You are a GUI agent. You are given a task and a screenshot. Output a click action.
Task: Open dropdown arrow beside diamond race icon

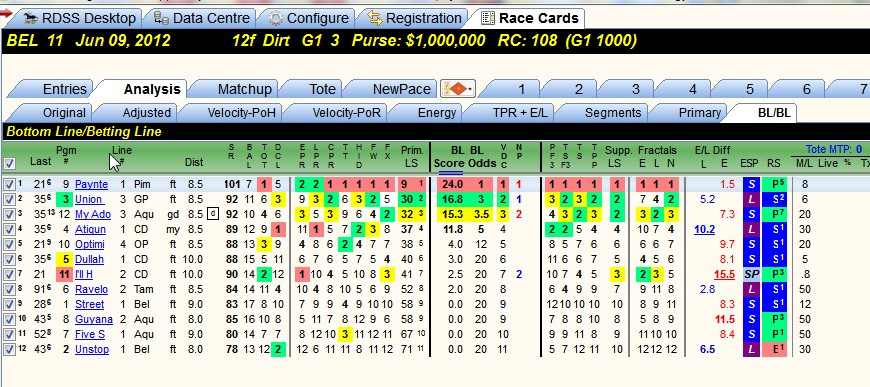(470, 89)
